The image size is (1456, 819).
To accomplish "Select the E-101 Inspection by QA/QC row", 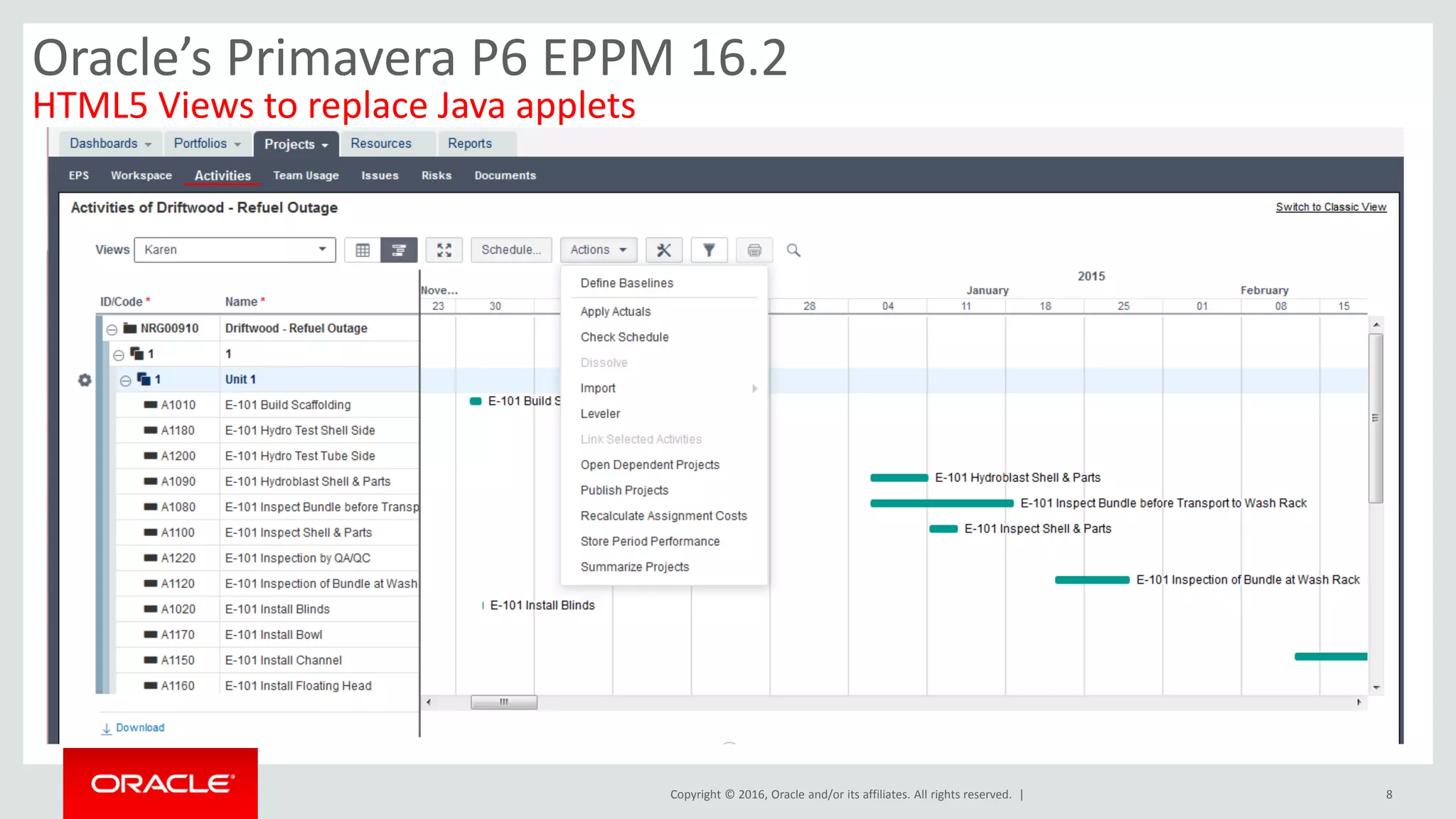I will [267, 558].
